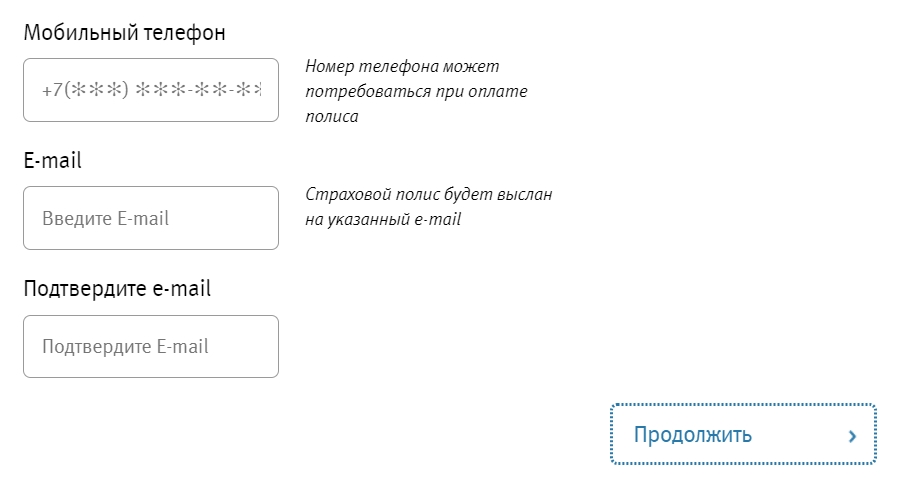The width and height of the screenshot is (899, 490).
Task: Click into the Введите E-mail field
Action: click(150, 218)
